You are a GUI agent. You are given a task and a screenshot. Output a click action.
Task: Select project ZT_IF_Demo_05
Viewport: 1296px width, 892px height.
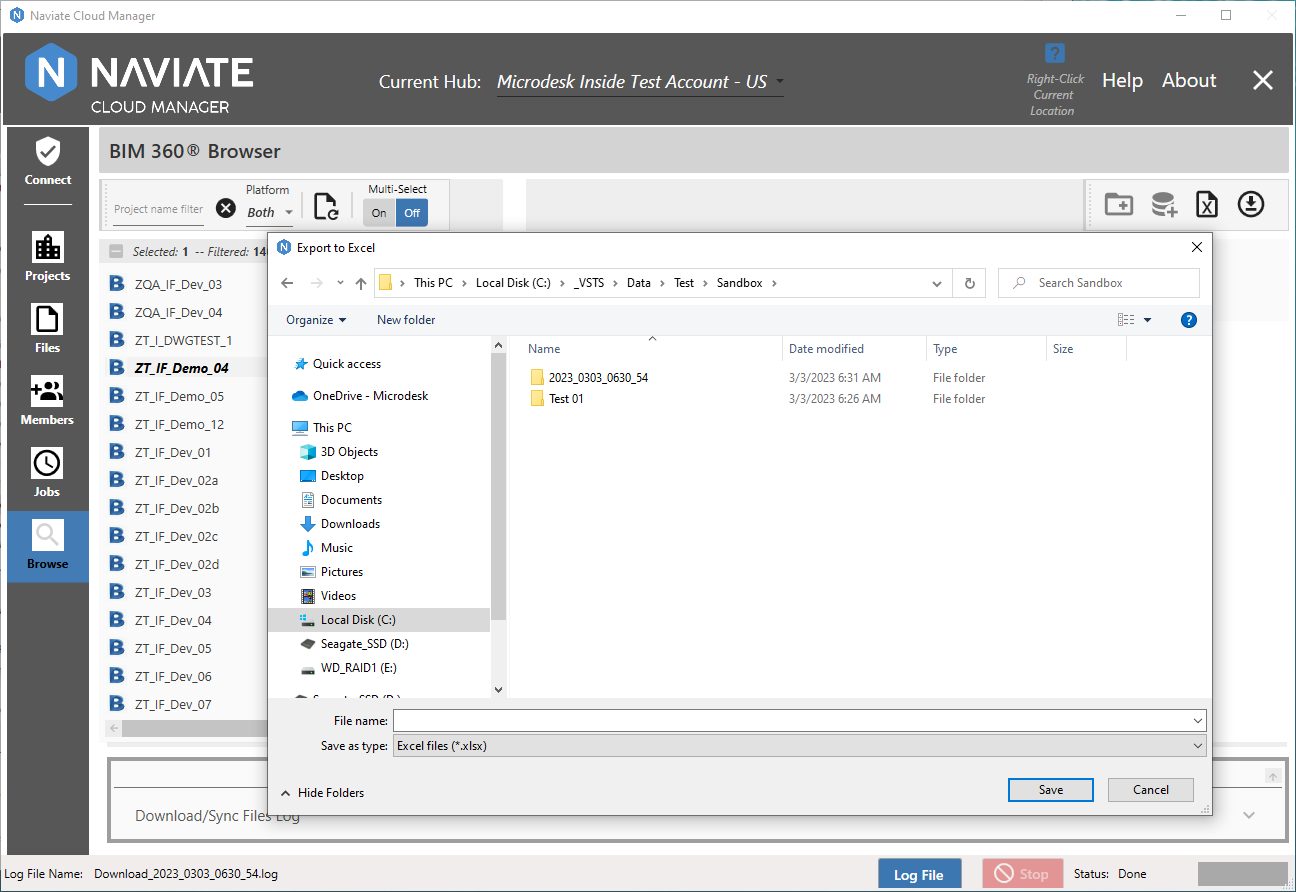180,396
